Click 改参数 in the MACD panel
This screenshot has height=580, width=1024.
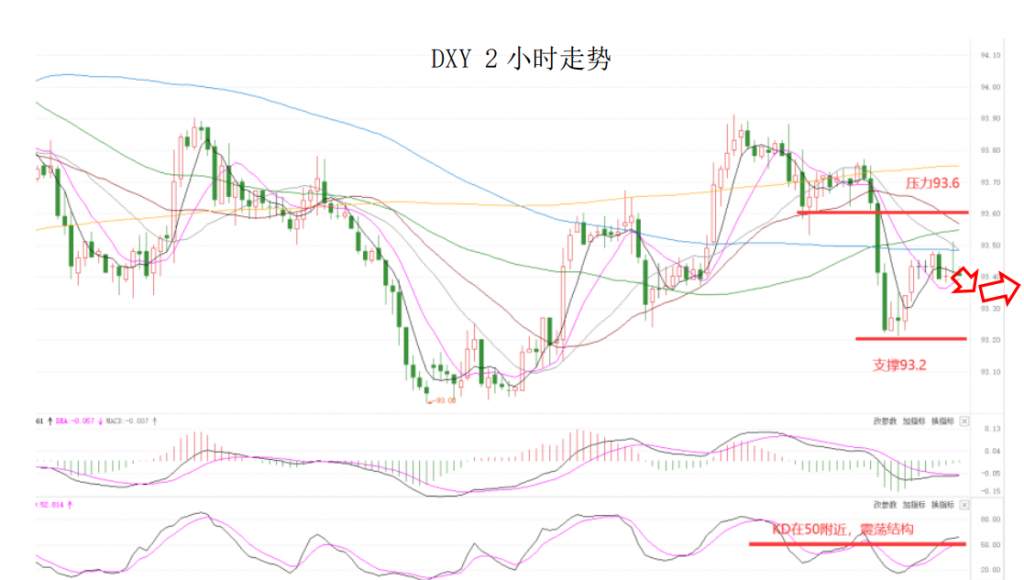point(885,421)
